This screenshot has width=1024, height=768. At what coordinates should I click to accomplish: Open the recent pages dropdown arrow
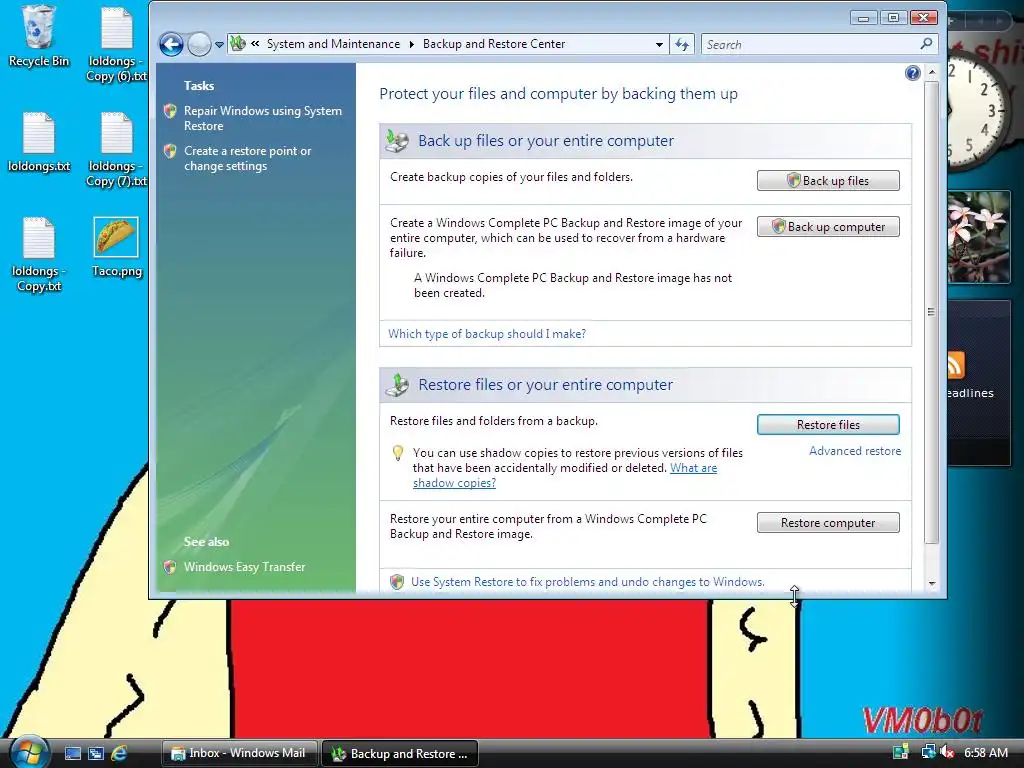point(219,45)
